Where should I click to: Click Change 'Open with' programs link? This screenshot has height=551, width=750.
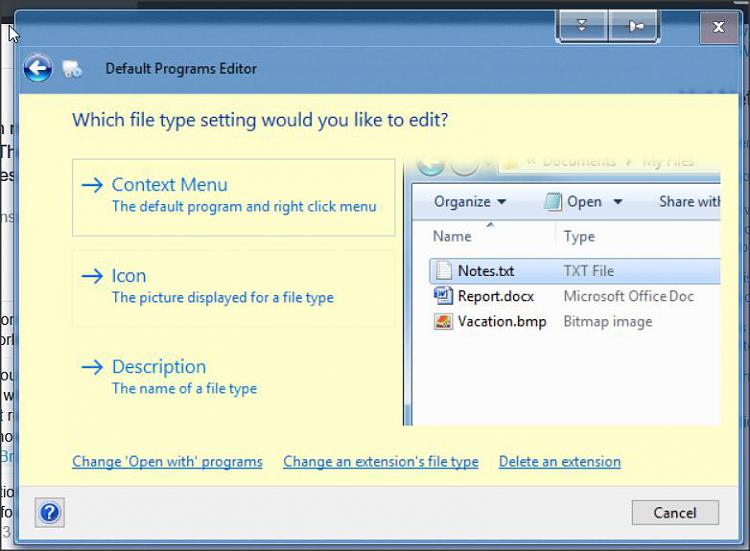pyautogui.click(x=167, y=462)
